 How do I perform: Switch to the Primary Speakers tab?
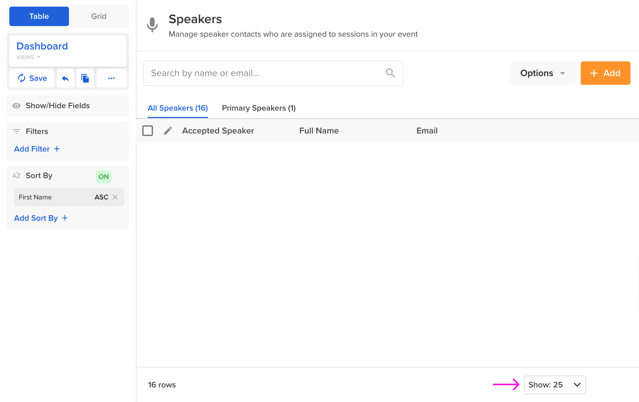258,108
